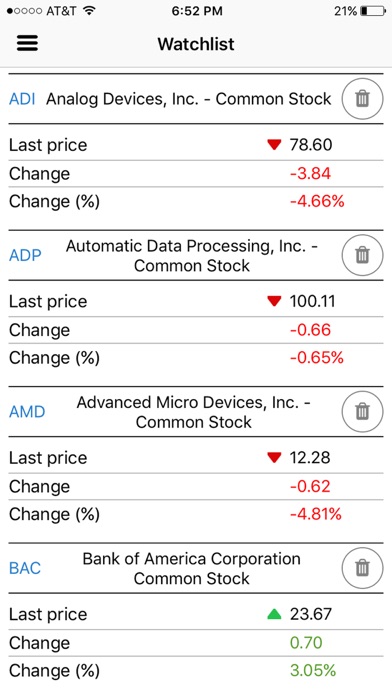Remove ADP using its trash icon
The image size is (392, 696).
tap(362, 255)
